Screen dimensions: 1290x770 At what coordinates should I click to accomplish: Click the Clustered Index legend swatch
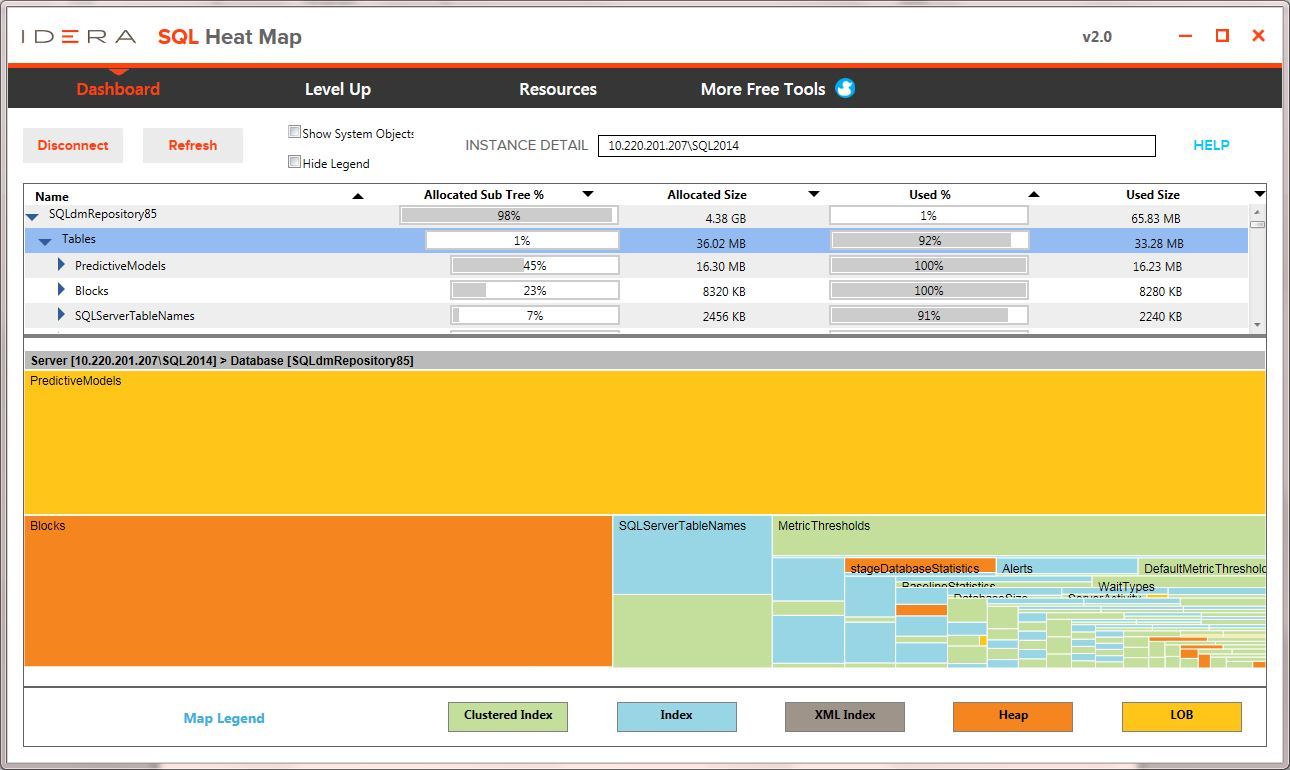(x=508, y=716)
